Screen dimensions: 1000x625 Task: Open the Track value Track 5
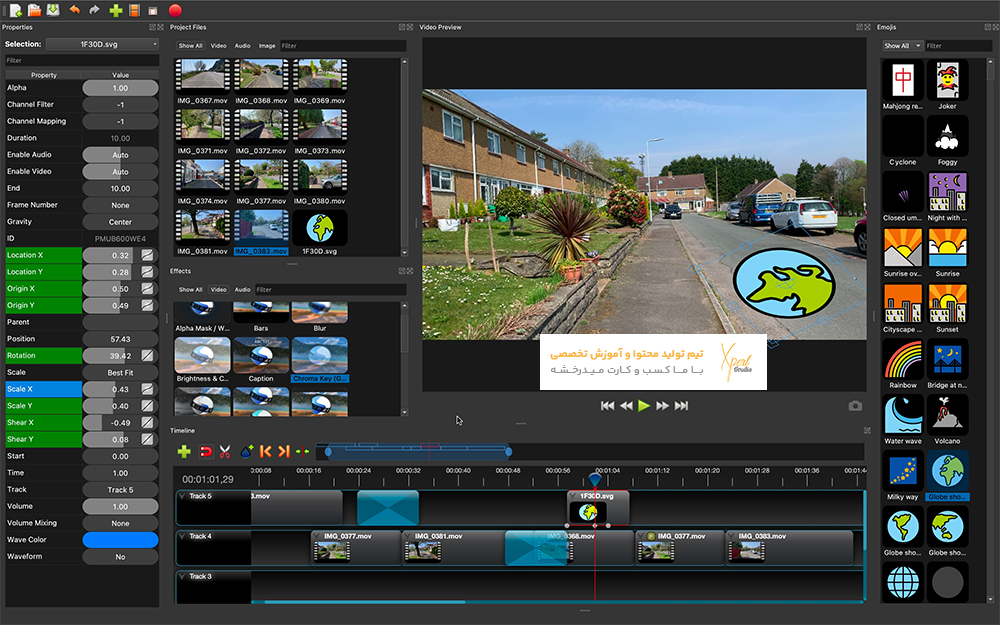120,490
